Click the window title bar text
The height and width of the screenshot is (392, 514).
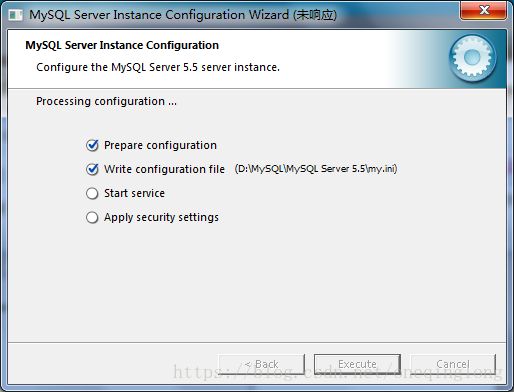coord(183,15)
